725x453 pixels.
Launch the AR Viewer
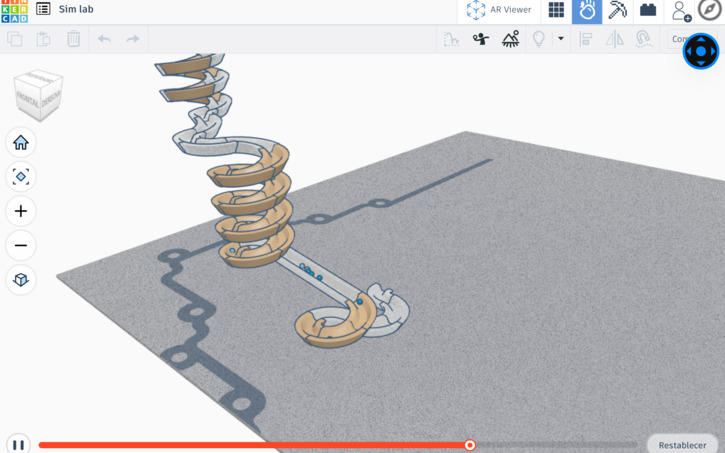point(499,10)
